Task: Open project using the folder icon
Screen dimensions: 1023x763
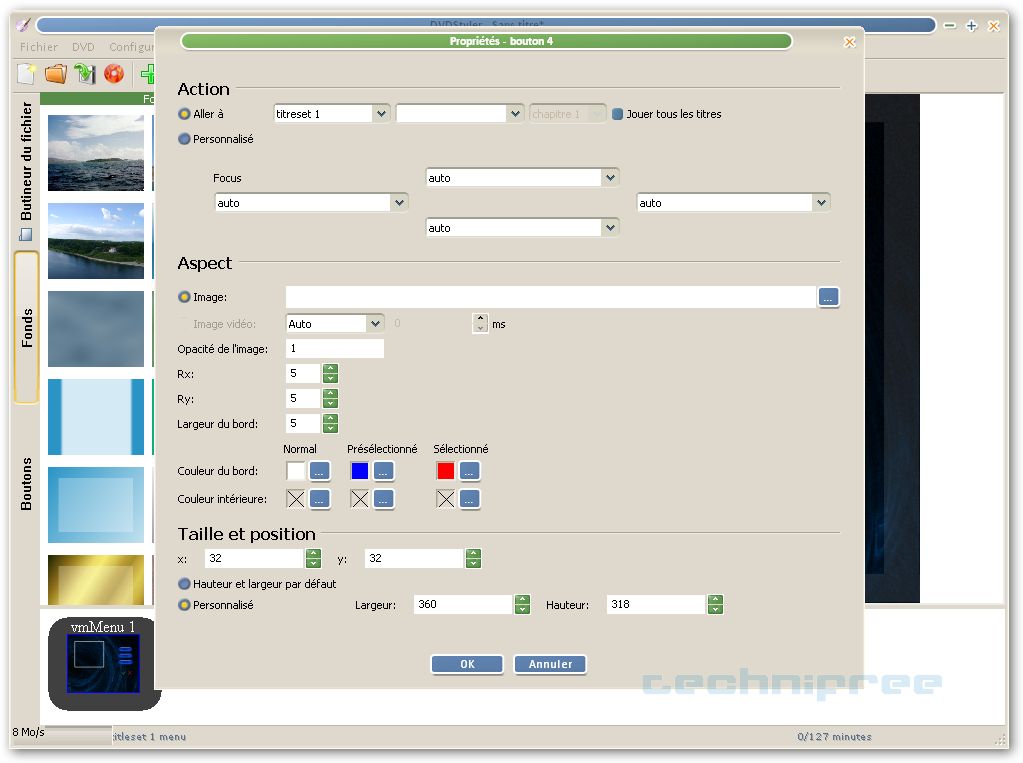Action: (x=55, y=73)
